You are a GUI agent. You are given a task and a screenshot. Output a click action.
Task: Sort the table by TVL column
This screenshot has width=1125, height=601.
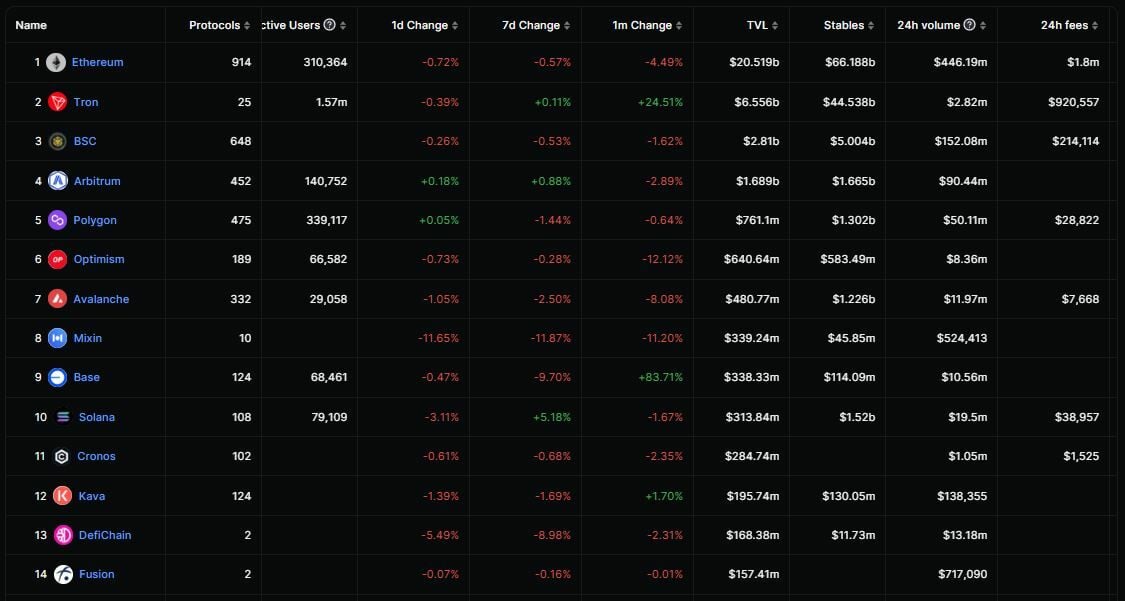click(762, 25)
